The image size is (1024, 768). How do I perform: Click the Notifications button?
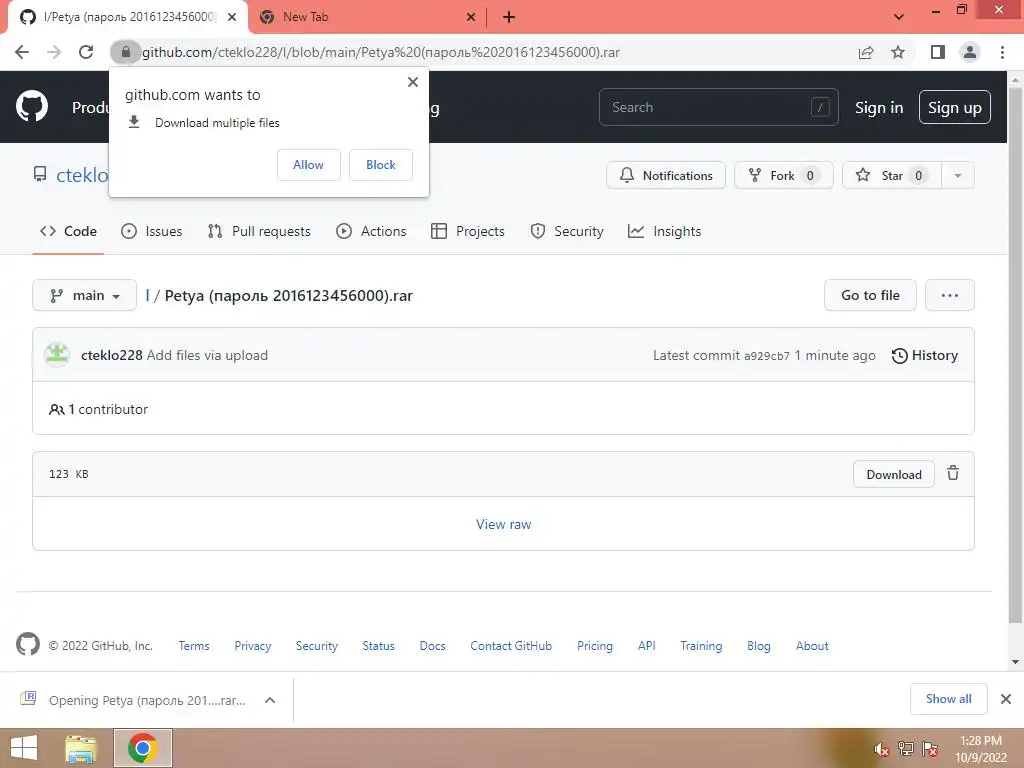click(665, 175)
